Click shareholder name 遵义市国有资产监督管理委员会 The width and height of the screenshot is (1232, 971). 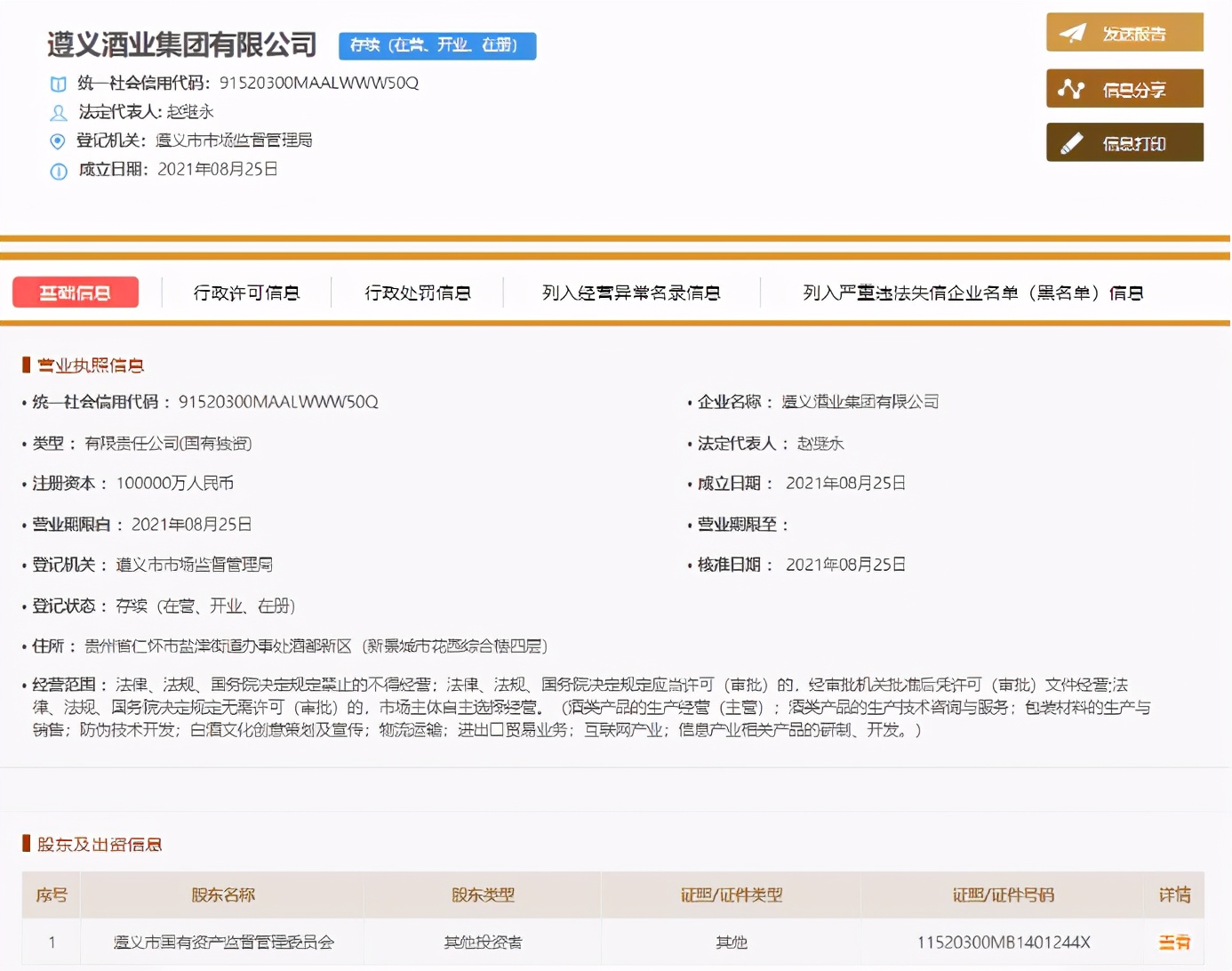223,942
